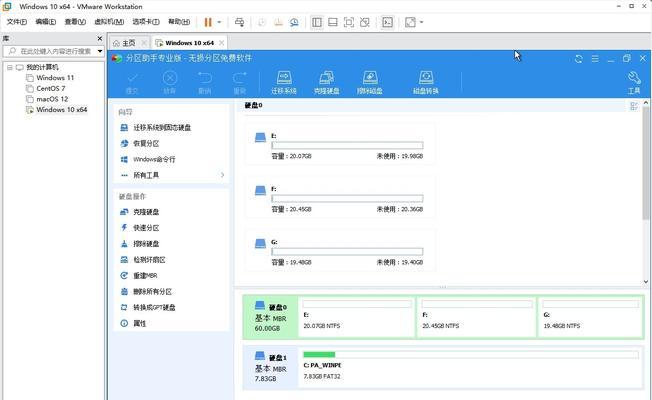Click the thumbnail bar view icon in VMware
The width and height of the screenshot is (652, 400).
(333, 22)
